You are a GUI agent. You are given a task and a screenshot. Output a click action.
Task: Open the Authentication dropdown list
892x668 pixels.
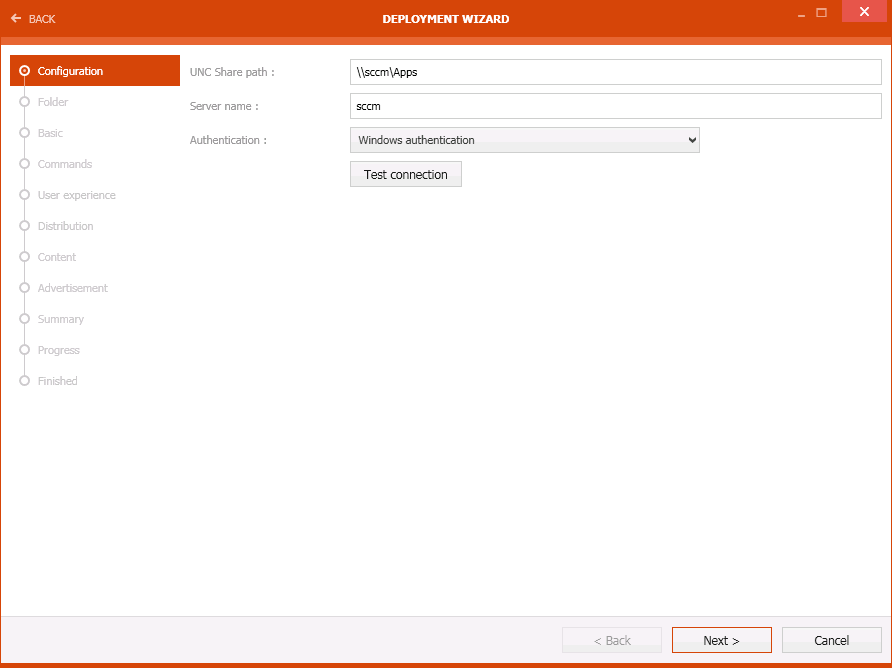(524, 140)
